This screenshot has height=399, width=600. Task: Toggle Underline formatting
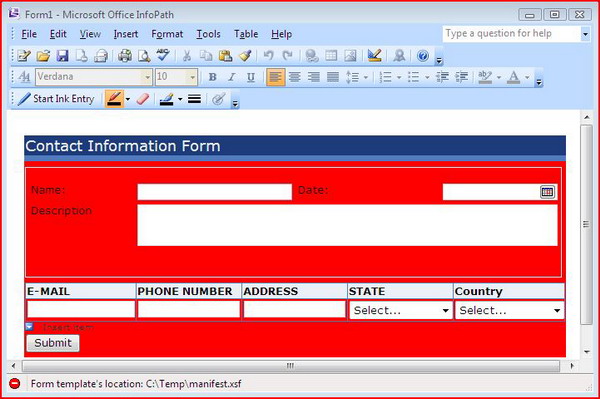(x=251, y=77)
